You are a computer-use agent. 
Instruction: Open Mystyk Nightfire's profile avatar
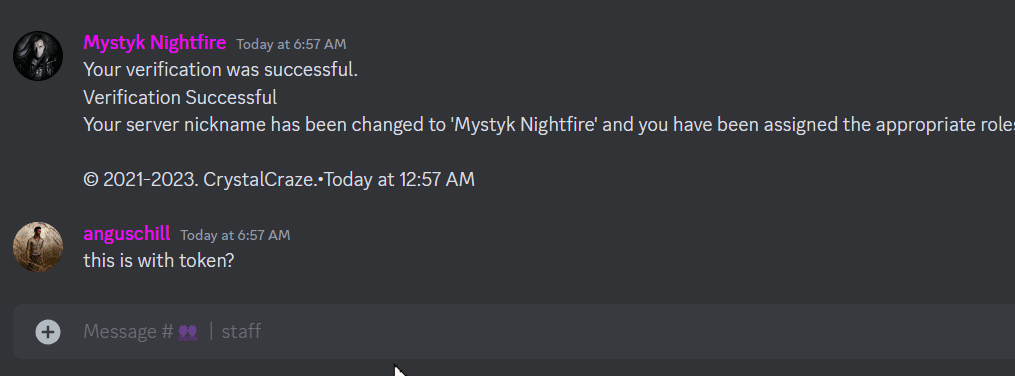click(38, 56)
